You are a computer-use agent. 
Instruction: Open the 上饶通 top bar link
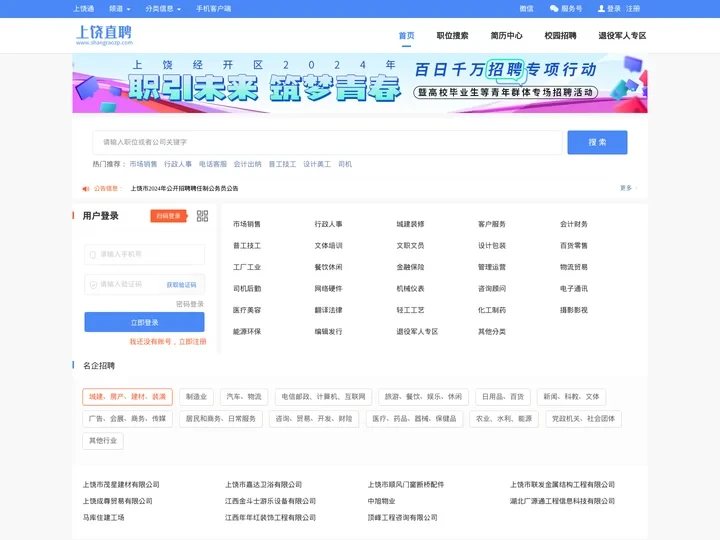pyautogui.click(x=84, y=8)
